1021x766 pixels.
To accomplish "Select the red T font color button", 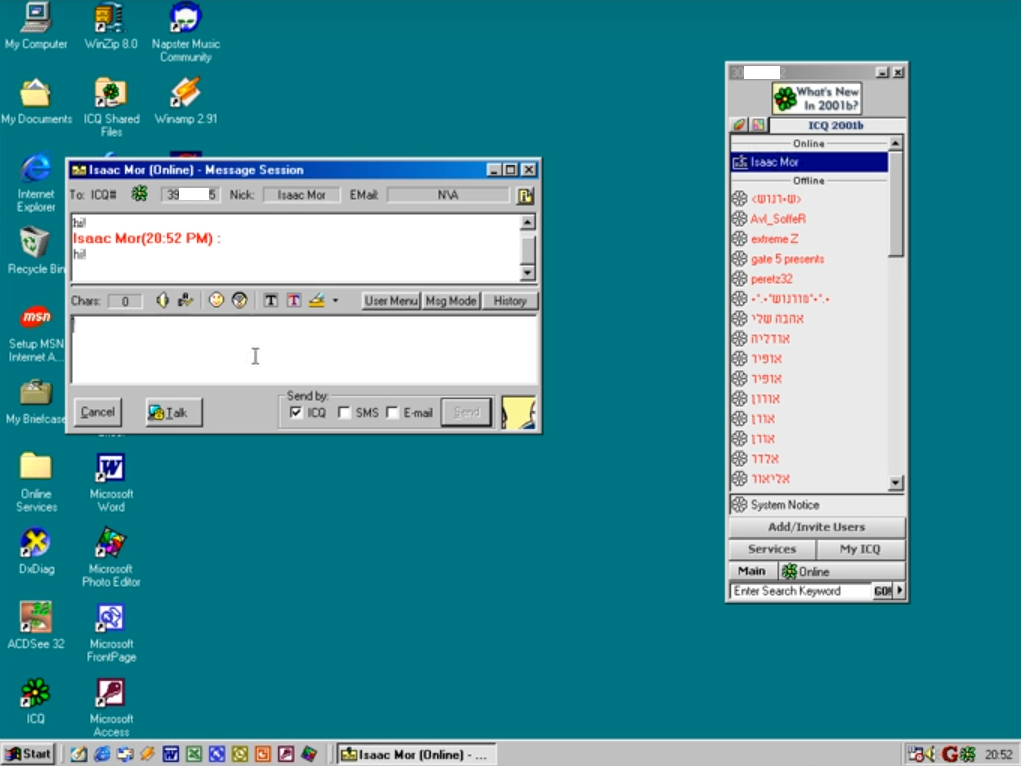I will click(294, 300).
